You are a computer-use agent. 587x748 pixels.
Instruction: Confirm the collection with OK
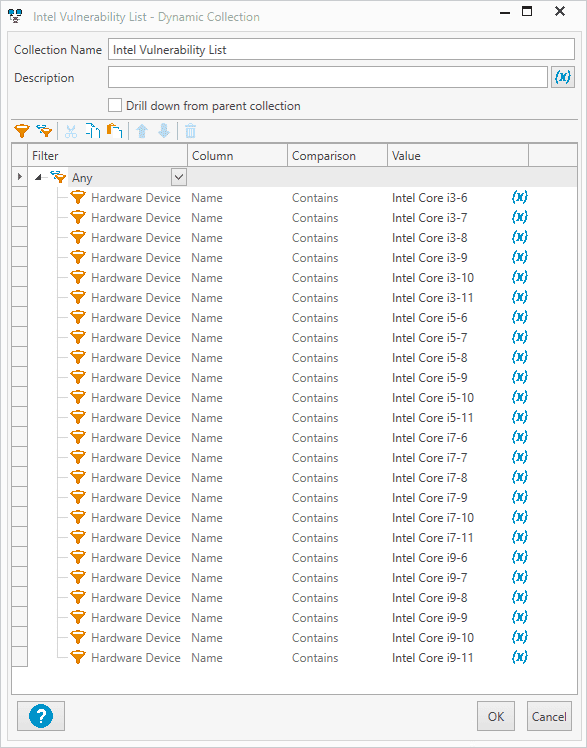coord(496,716)
